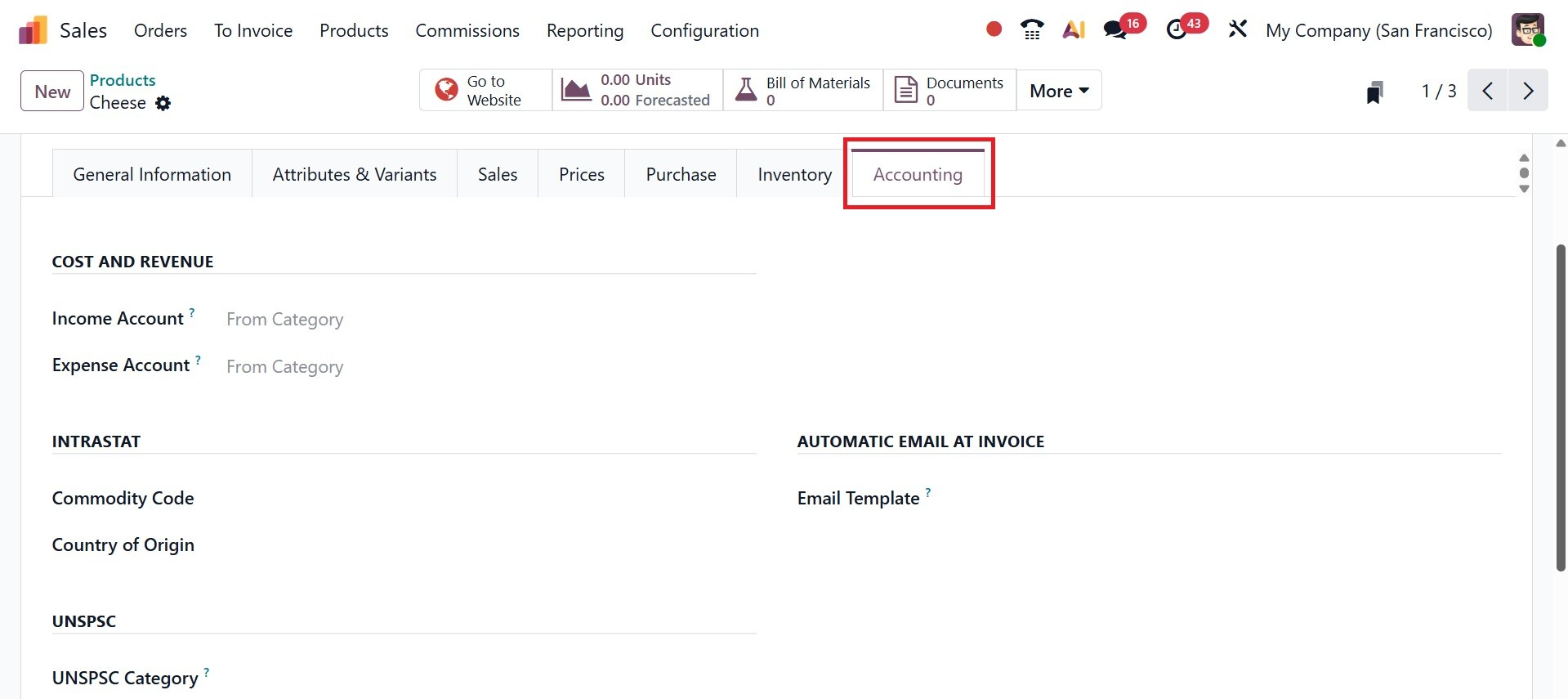1568x699 pixels.
Task: Click the Bill of Materials stat button
Action: [x=803, y=91]
